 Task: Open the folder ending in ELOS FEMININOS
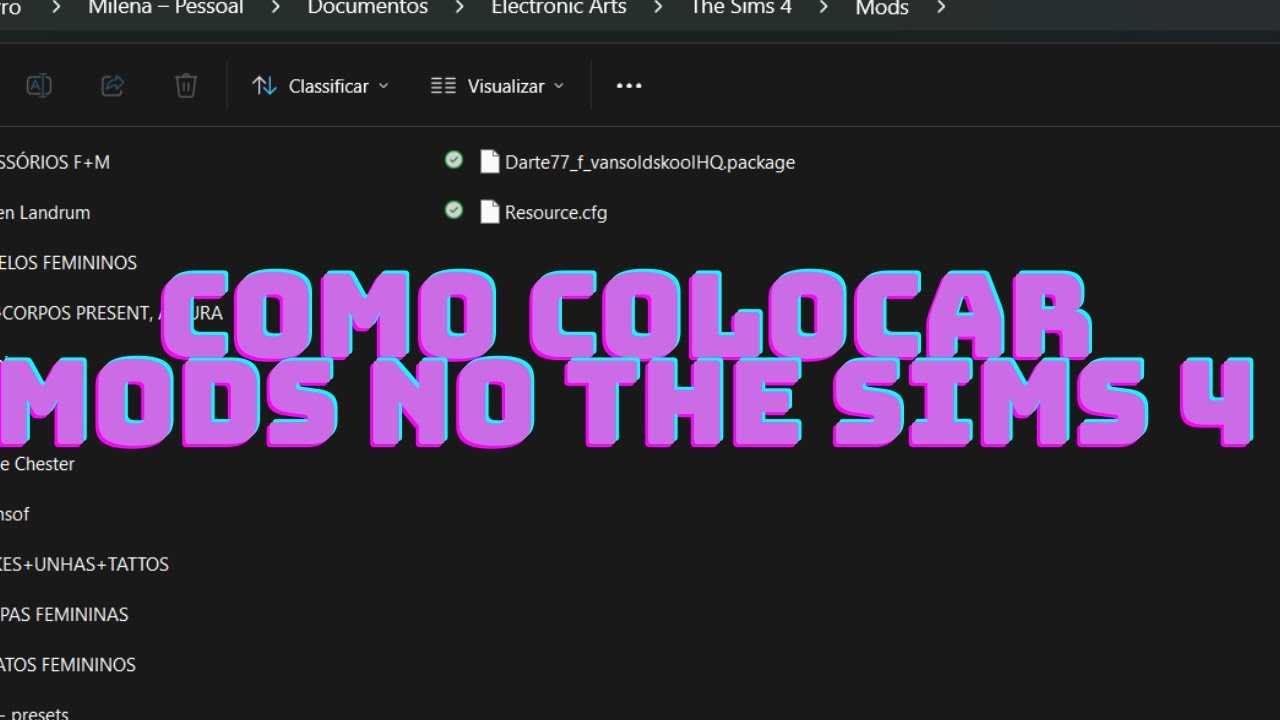(x=68, y=262)
